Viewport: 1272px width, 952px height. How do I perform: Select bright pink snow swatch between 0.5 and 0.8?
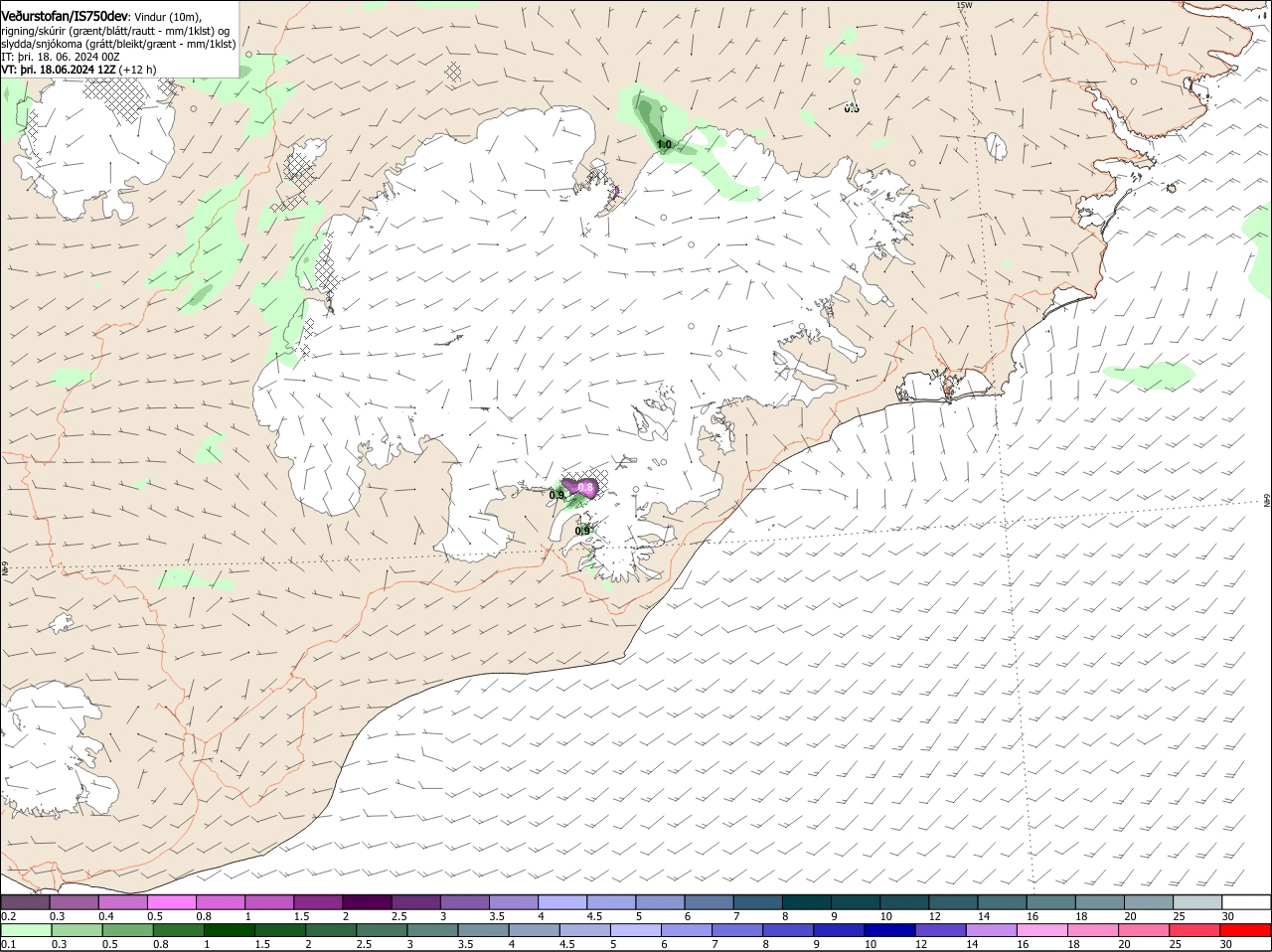pos(171,902)
